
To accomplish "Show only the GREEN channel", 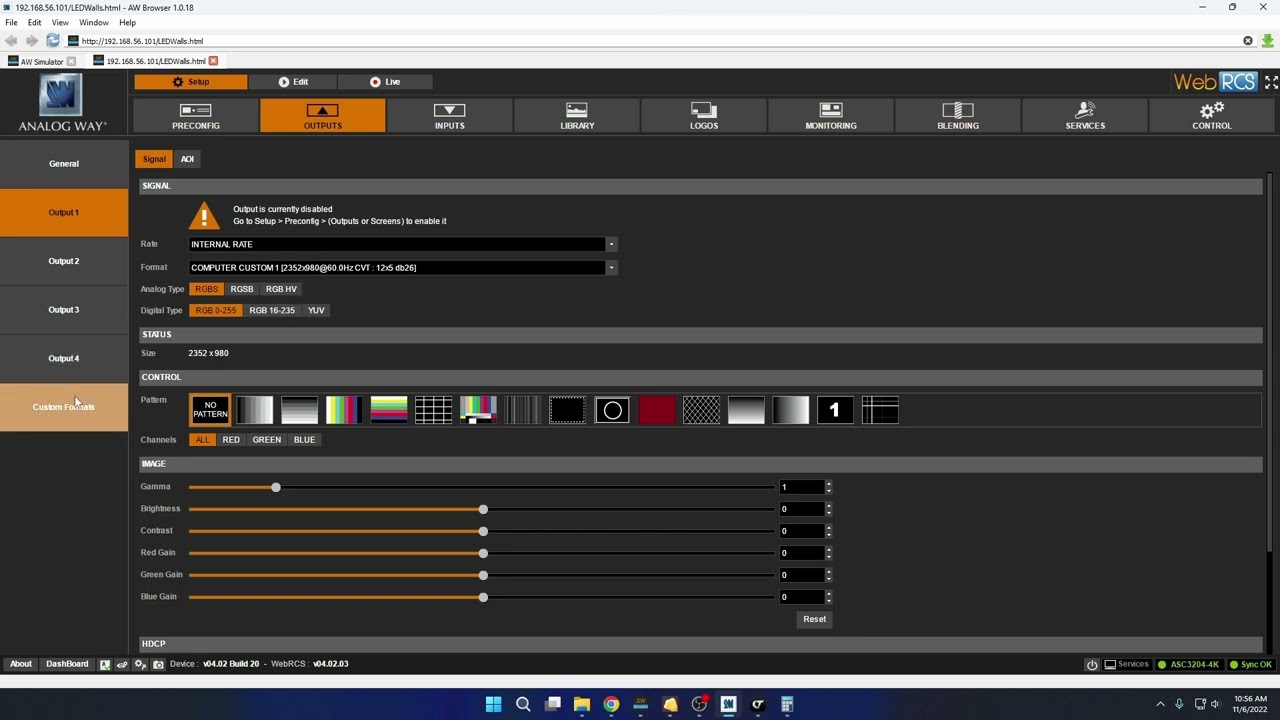I will point(267,440).
